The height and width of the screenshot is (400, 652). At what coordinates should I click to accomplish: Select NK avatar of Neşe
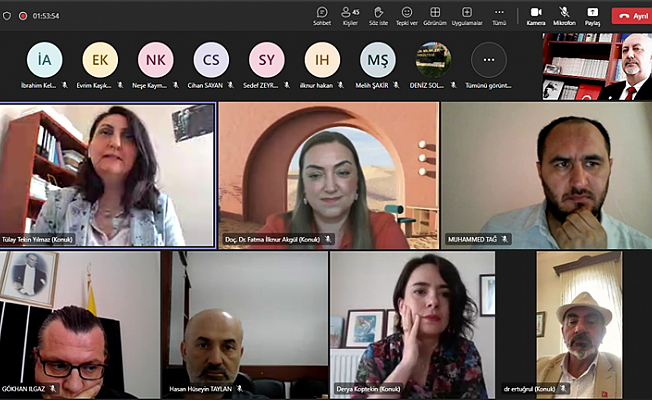click(156, 60)
